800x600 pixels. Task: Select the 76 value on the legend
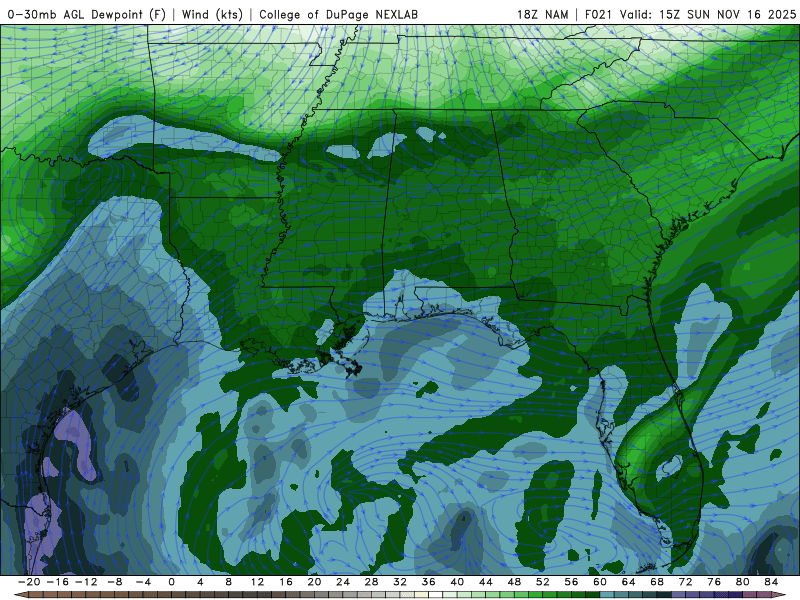[714, 582]
